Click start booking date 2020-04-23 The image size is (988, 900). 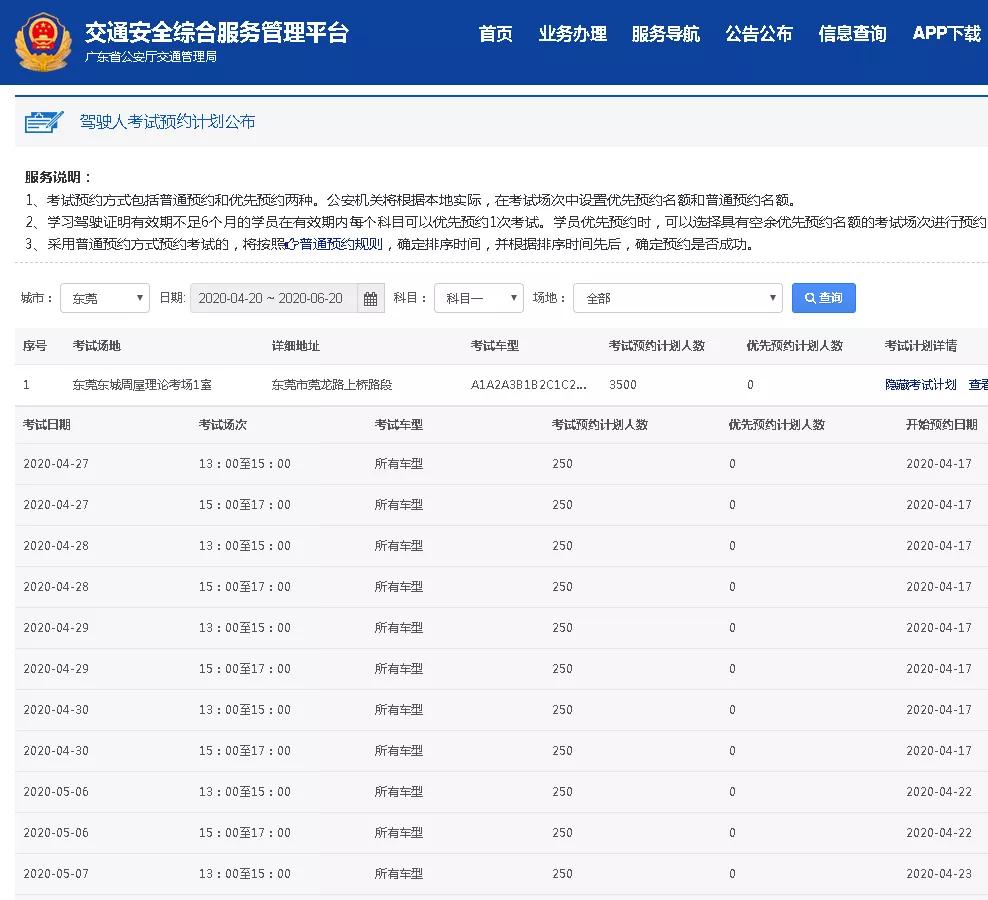(x=939, y=874)
